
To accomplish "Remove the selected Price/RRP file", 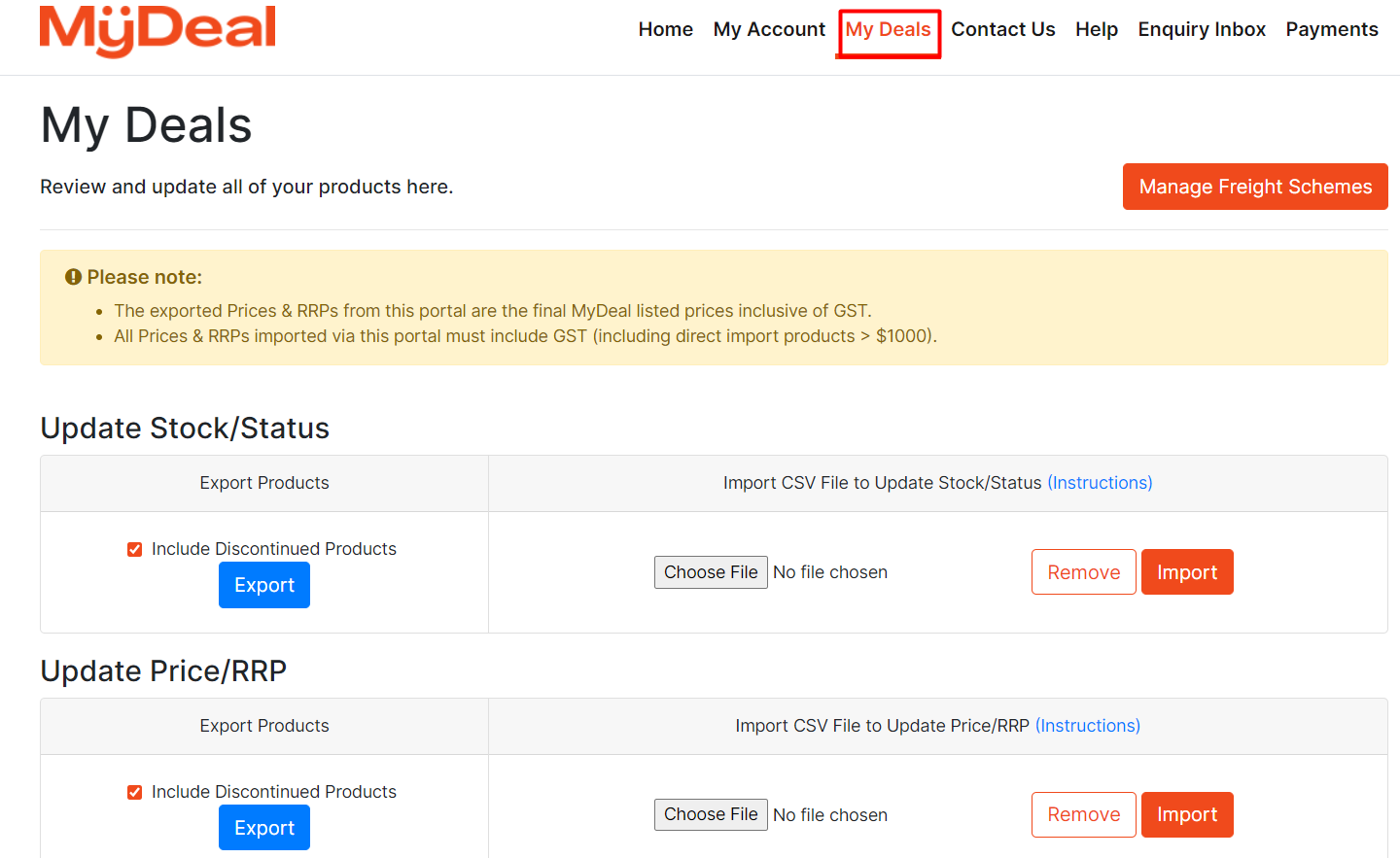I will point(1084,814).
